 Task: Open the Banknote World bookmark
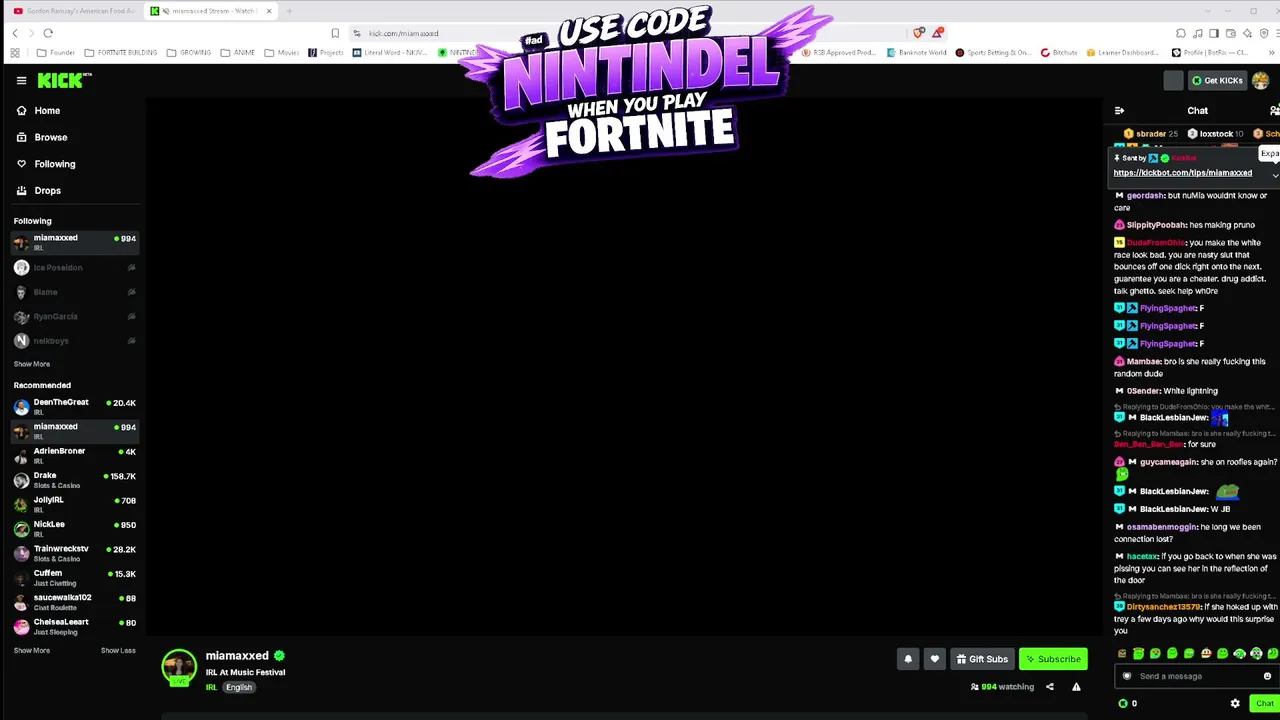(916, 53)
